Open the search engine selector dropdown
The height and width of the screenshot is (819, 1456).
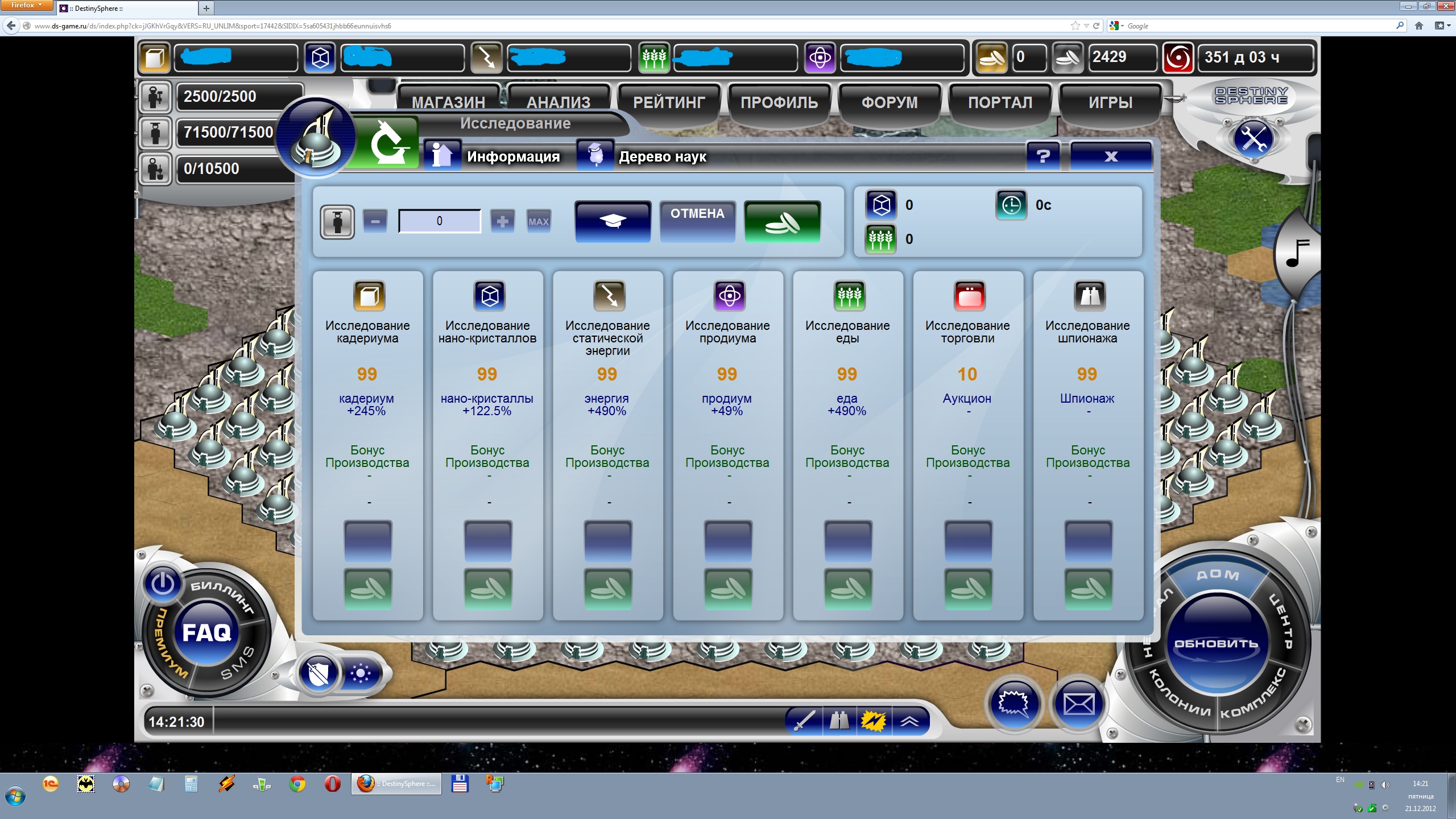pos(1117,26)
